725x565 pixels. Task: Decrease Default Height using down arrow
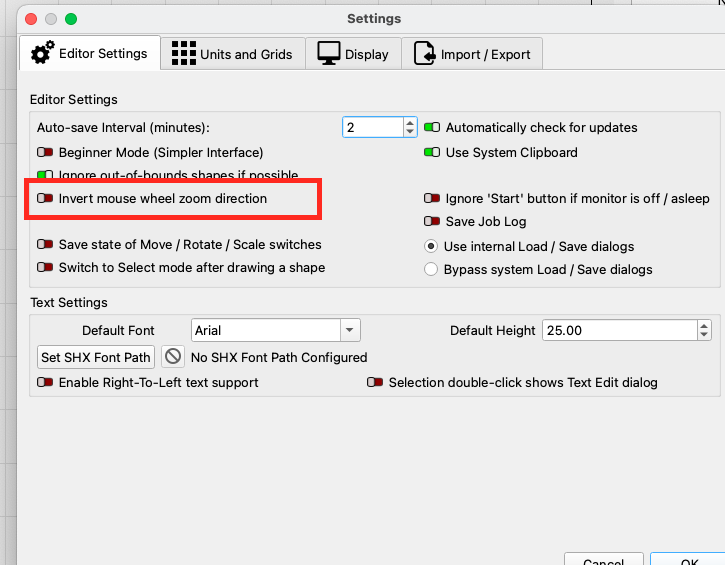click(704, 335)
